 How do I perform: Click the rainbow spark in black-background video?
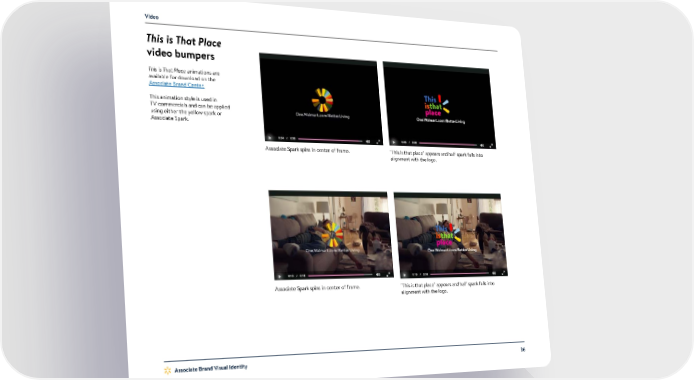(x=322, y=100)
